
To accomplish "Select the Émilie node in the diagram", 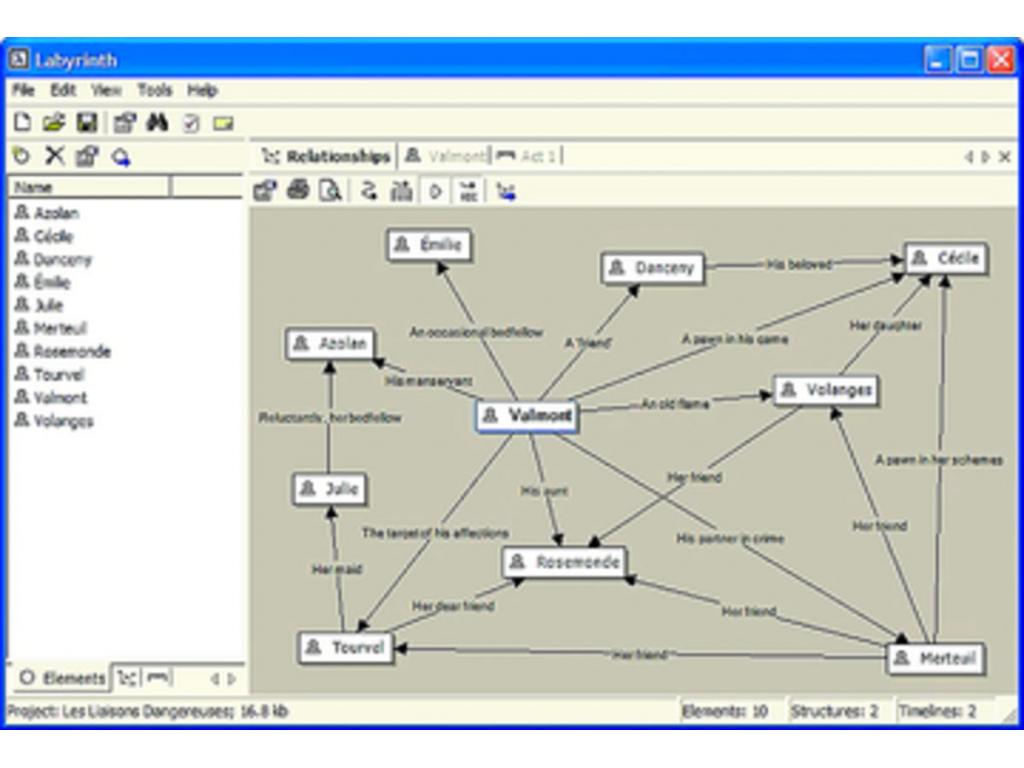I will click(429, 246).
